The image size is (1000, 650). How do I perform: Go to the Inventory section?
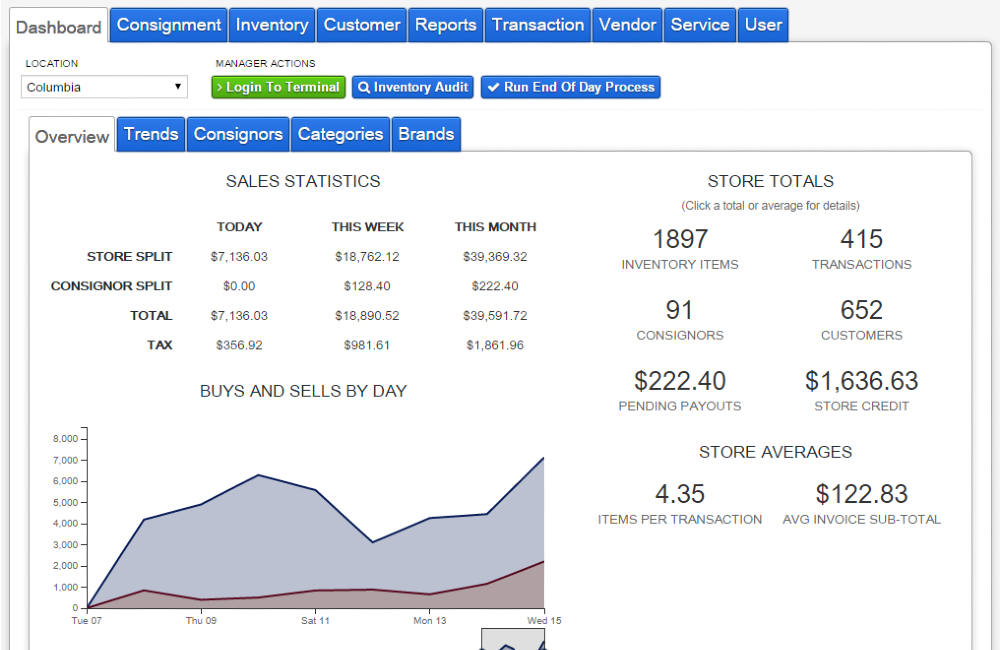click(271, 25)
